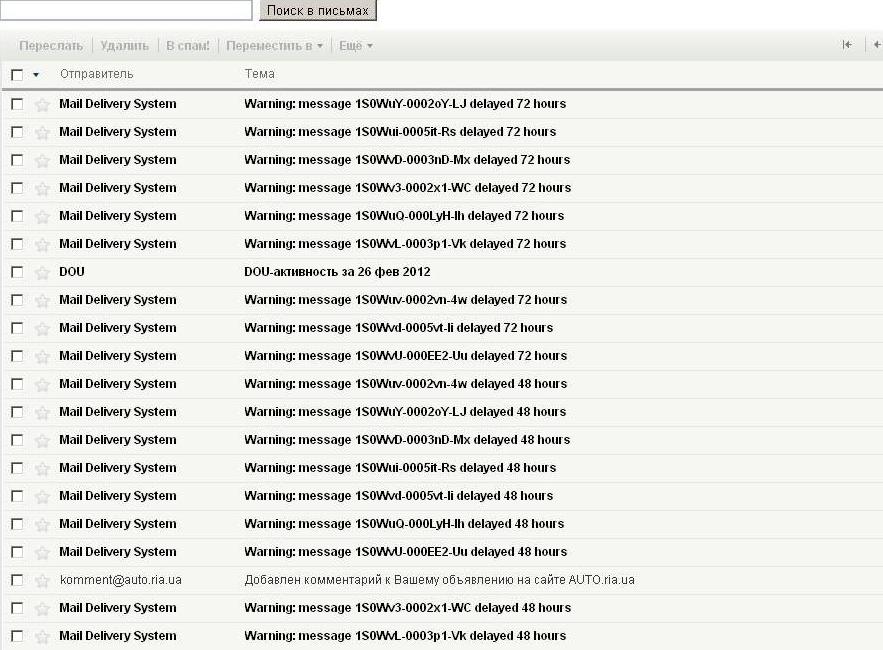
Task: Star the first Mail Delivery System message
Action: pyautogui.click(x=42, y=104)
